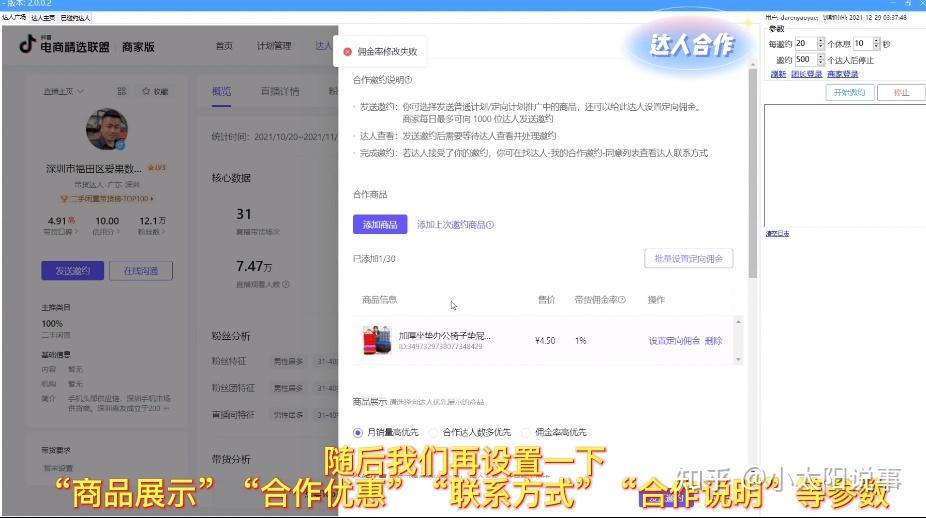
Task: Select the 合作达人数多优先 radio option
Action: (x=433, y=432)
